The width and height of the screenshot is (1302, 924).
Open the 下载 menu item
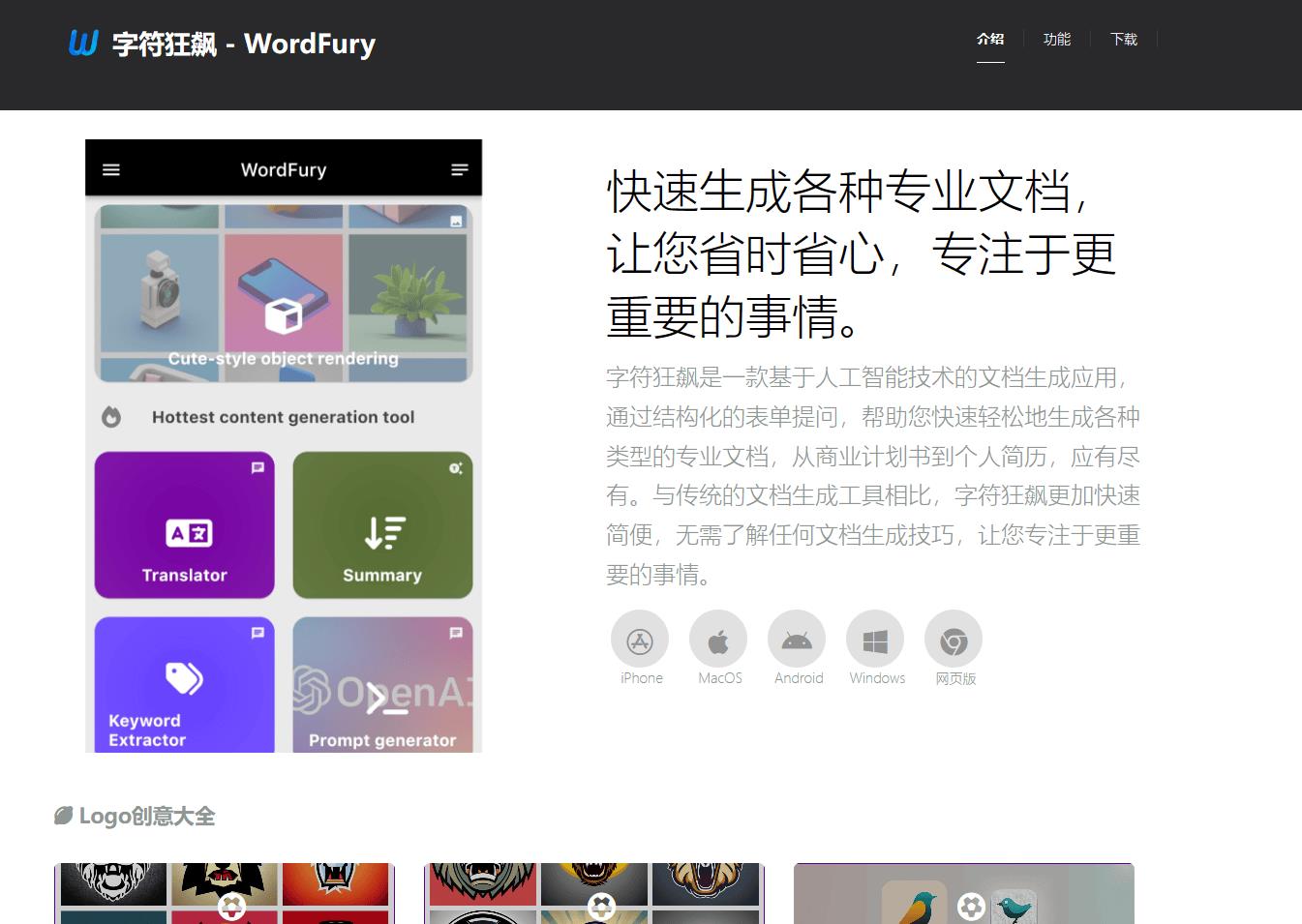pyautogui.click(x=1123, y=39)
